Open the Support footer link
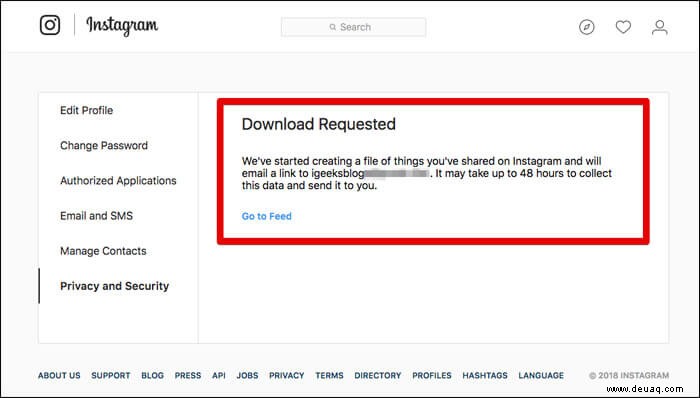This screenshot has width=700, height=398. point(111,376)
